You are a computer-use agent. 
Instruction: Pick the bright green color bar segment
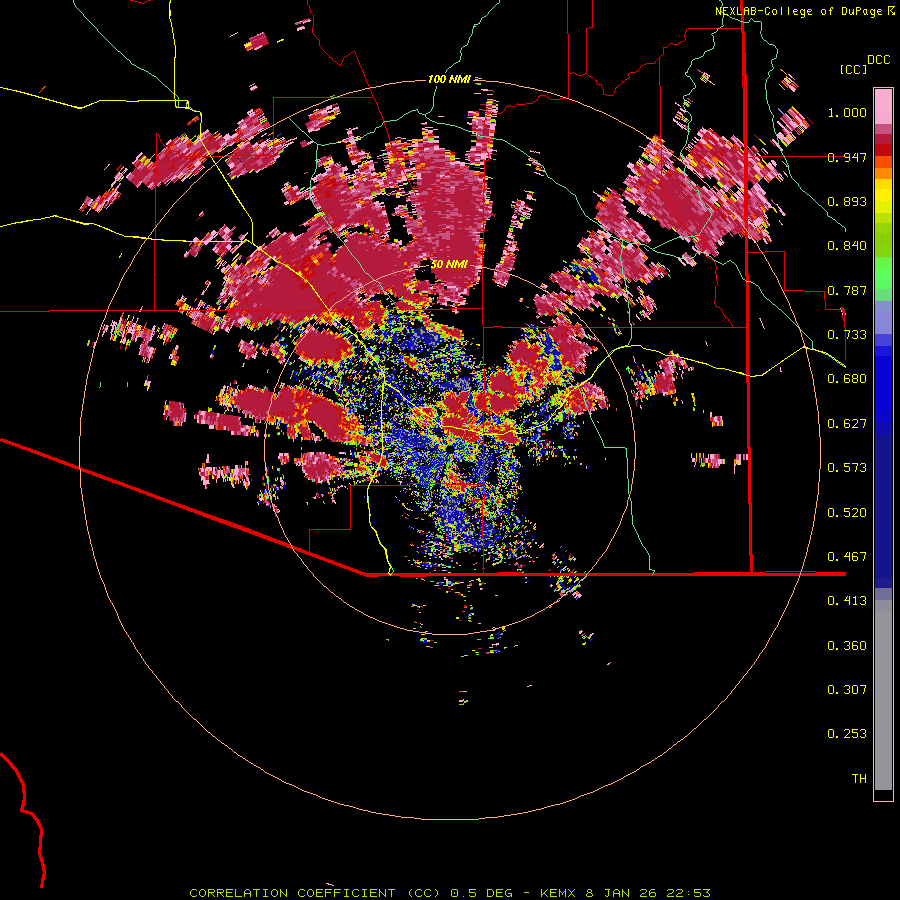point(883,273)
